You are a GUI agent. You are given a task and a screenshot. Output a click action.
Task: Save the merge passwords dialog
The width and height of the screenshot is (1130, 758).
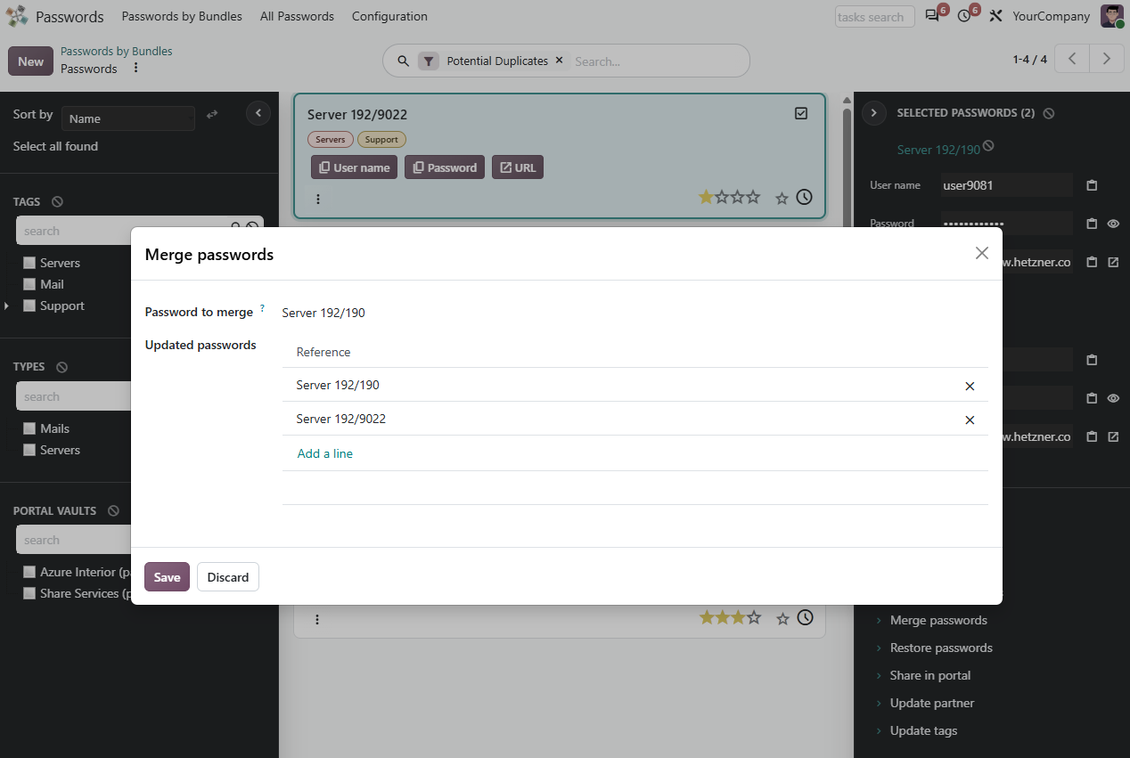167,577
